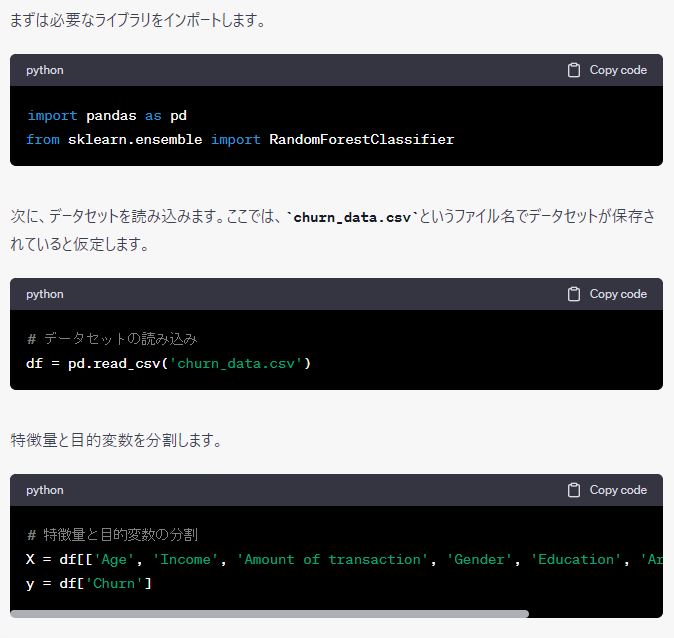Click the RandomForestClassifier word in the code

(361, 139)
